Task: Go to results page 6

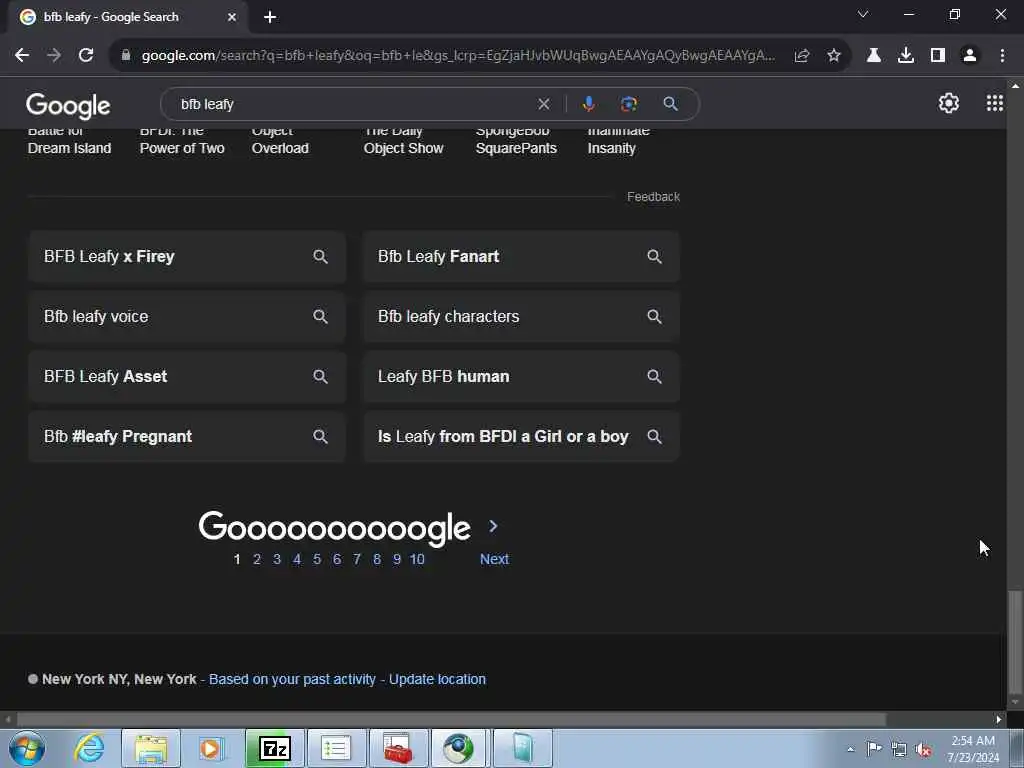Action: click(x=337, y=559)
